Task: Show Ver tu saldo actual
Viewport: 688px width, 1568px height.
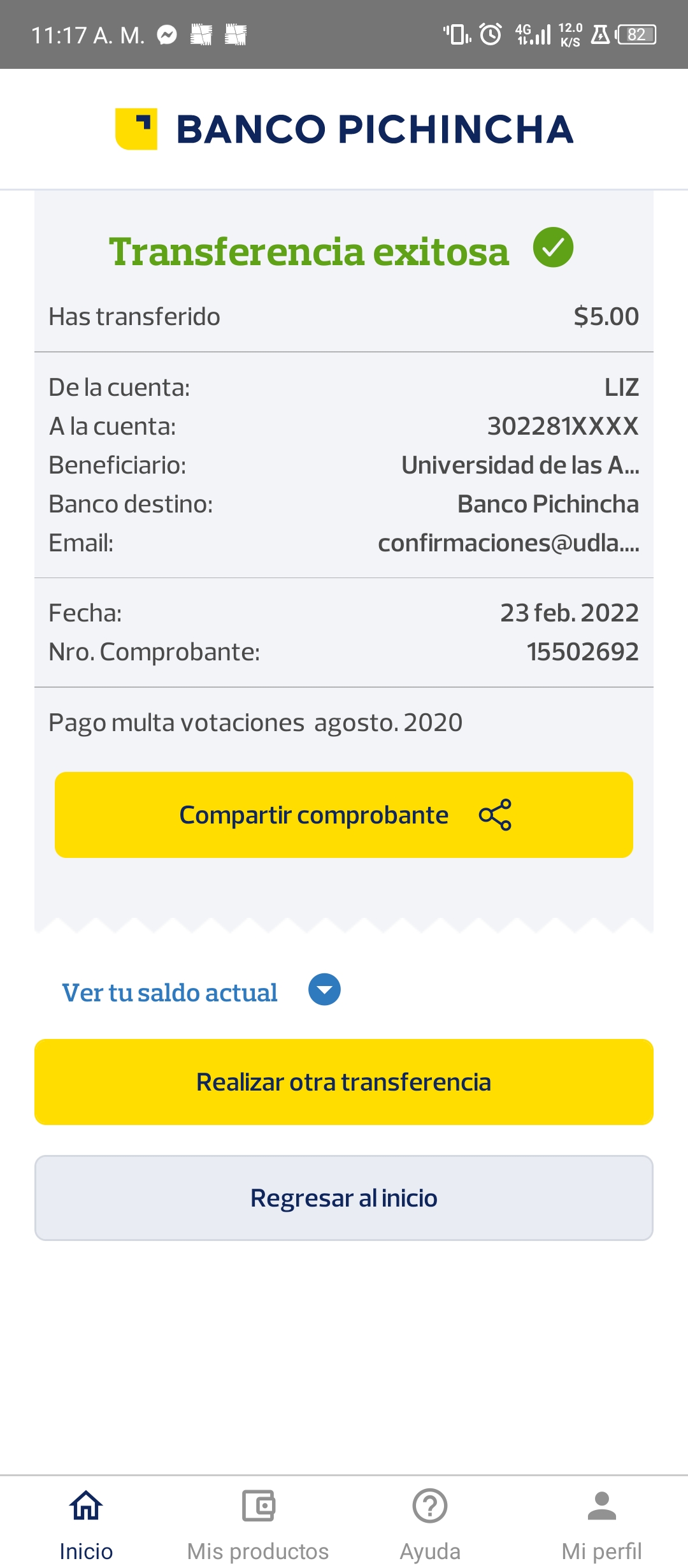Action: coord(169,992)
